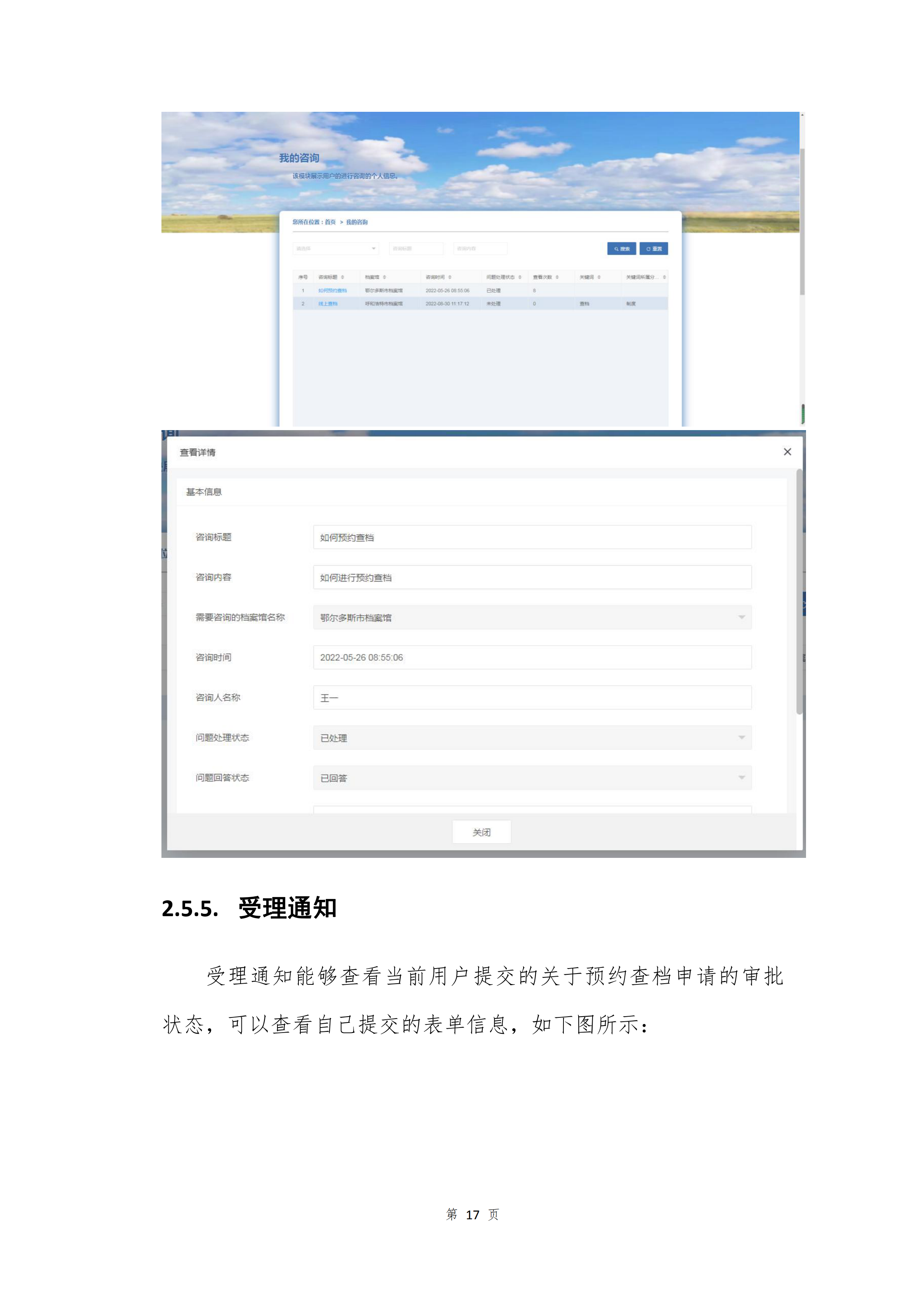Sort by the 咨询时间 column arrows

click(450, 277)
